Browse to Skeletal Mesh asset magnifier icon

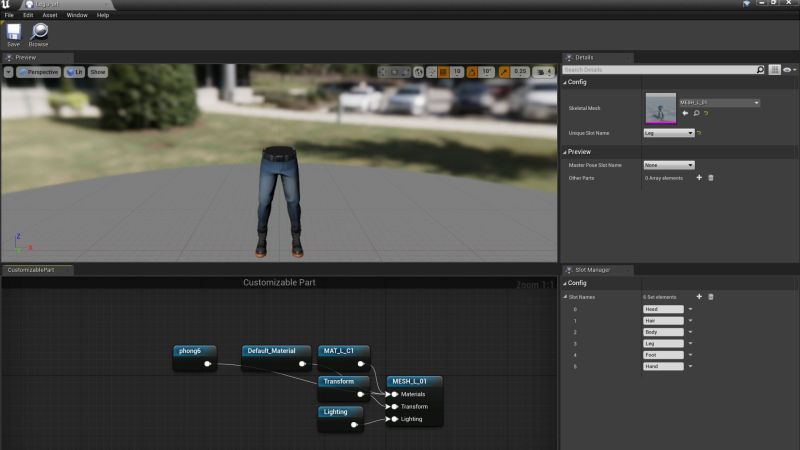(x=696, y=113)
